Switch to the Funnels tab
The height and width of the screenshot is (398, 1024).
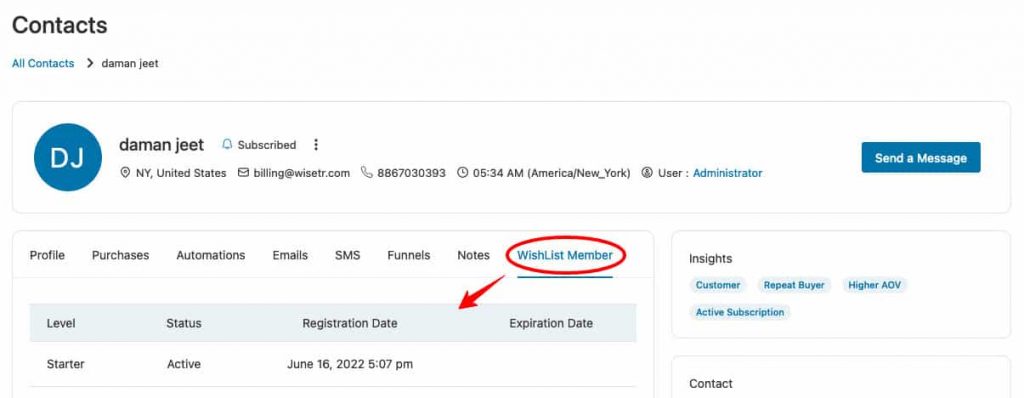click(x=409, y=256)
